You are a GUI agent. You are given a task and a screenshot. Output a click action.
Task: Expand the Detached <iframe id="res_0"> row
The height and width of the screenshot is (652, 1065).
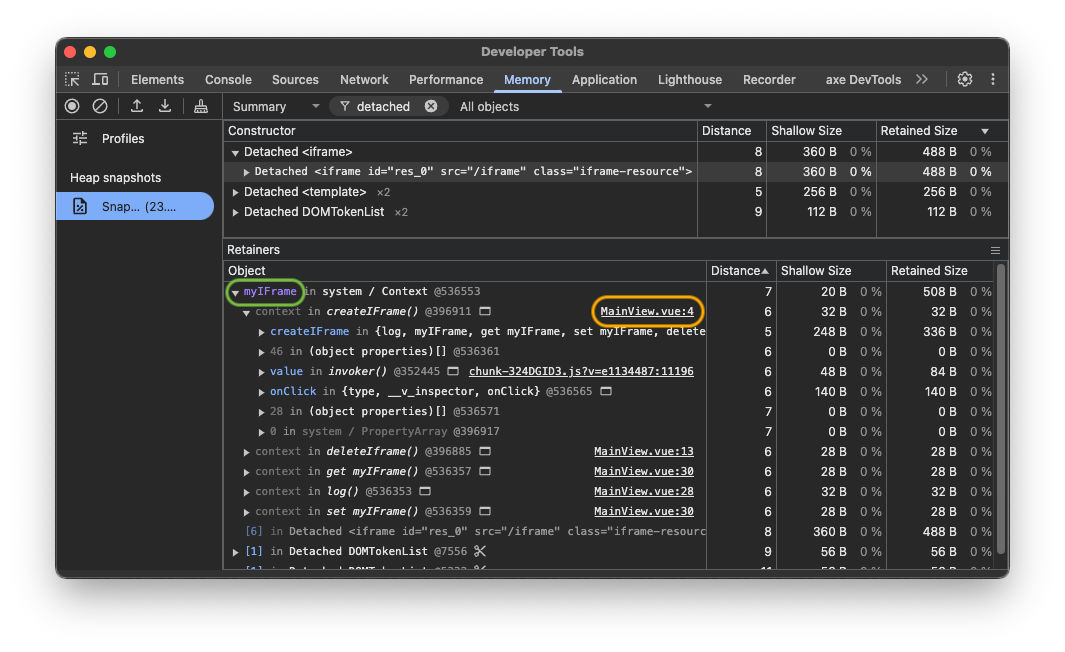point(246,173)
